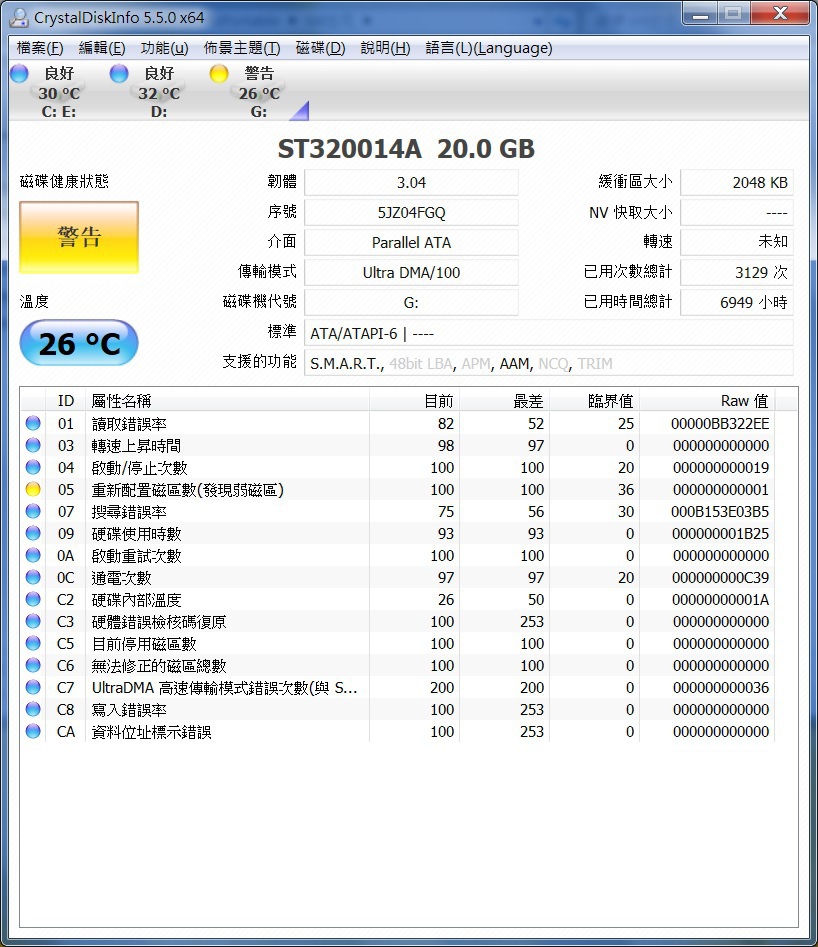818x947 pixels.
Task: Click the power on count 3129 次
Action: [x=736, y=272]
